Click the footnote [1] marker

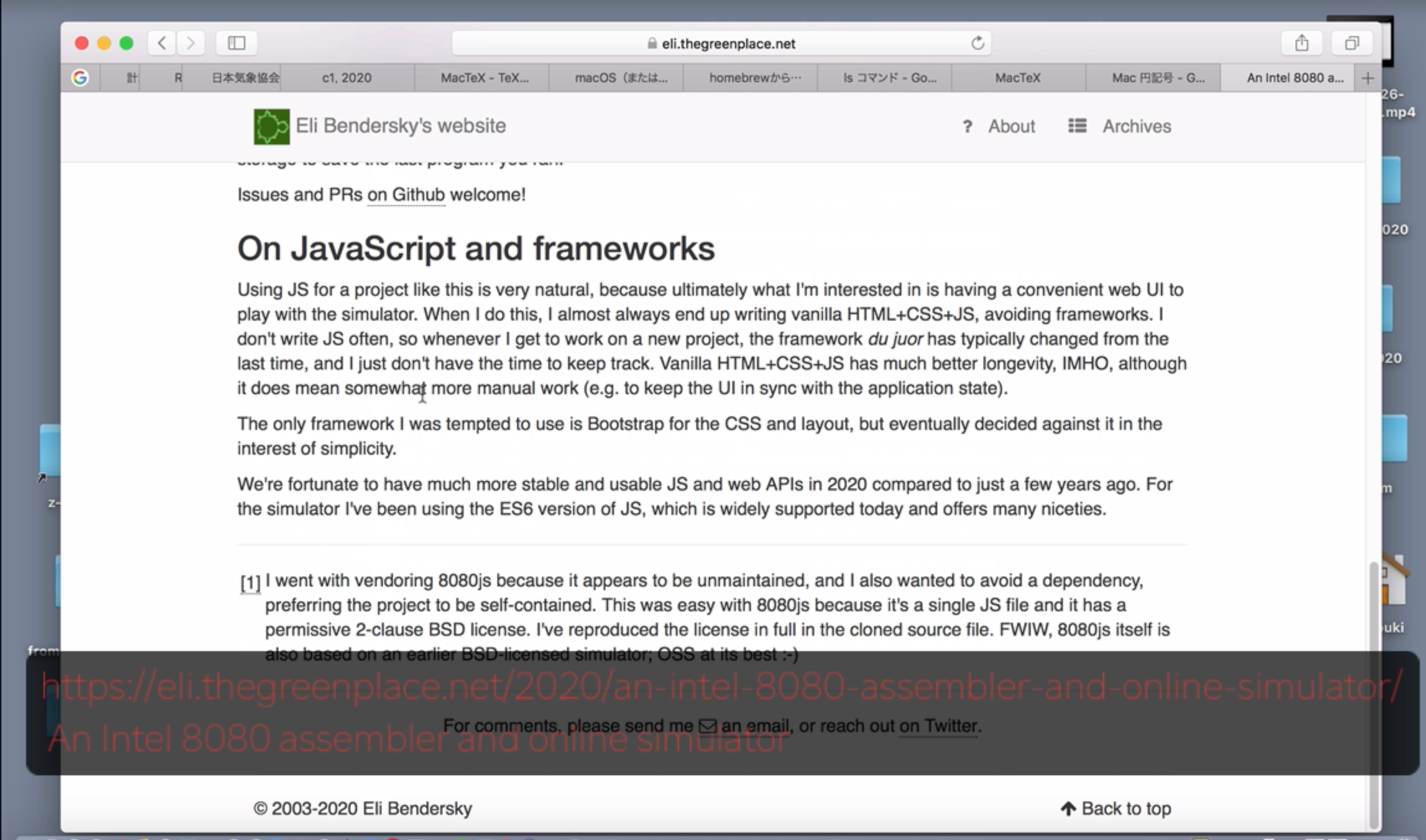[251, 583]
